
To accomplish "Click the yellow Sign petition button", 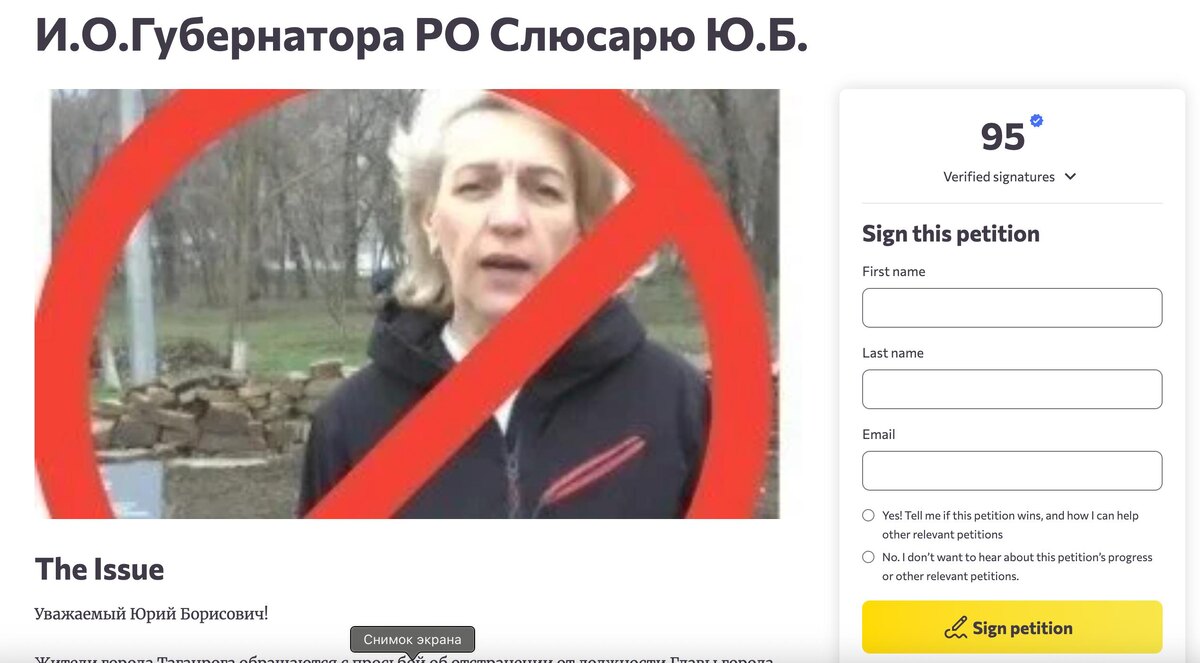I will (1012, 627).
